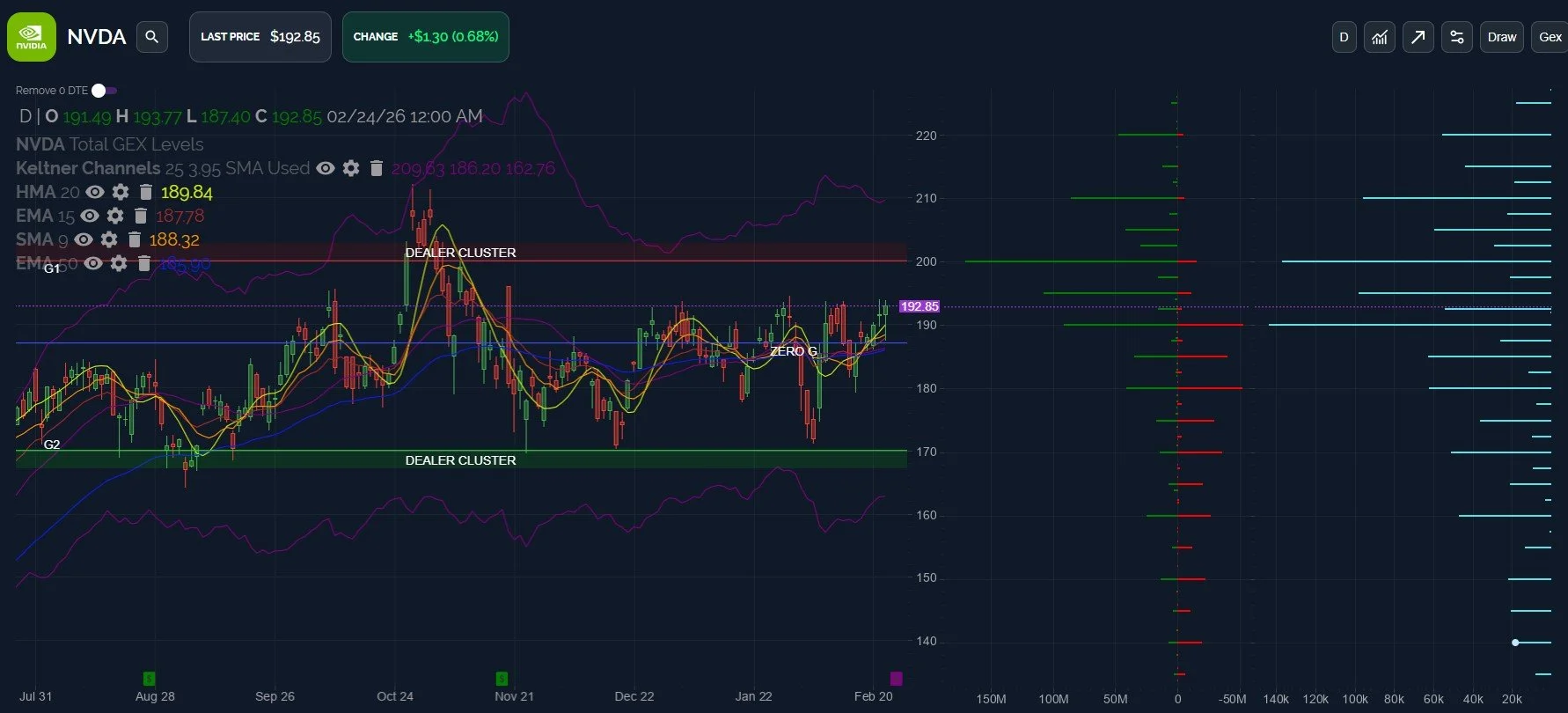
Task: Open EMA 50 settings gear
Action: (119, 263)
